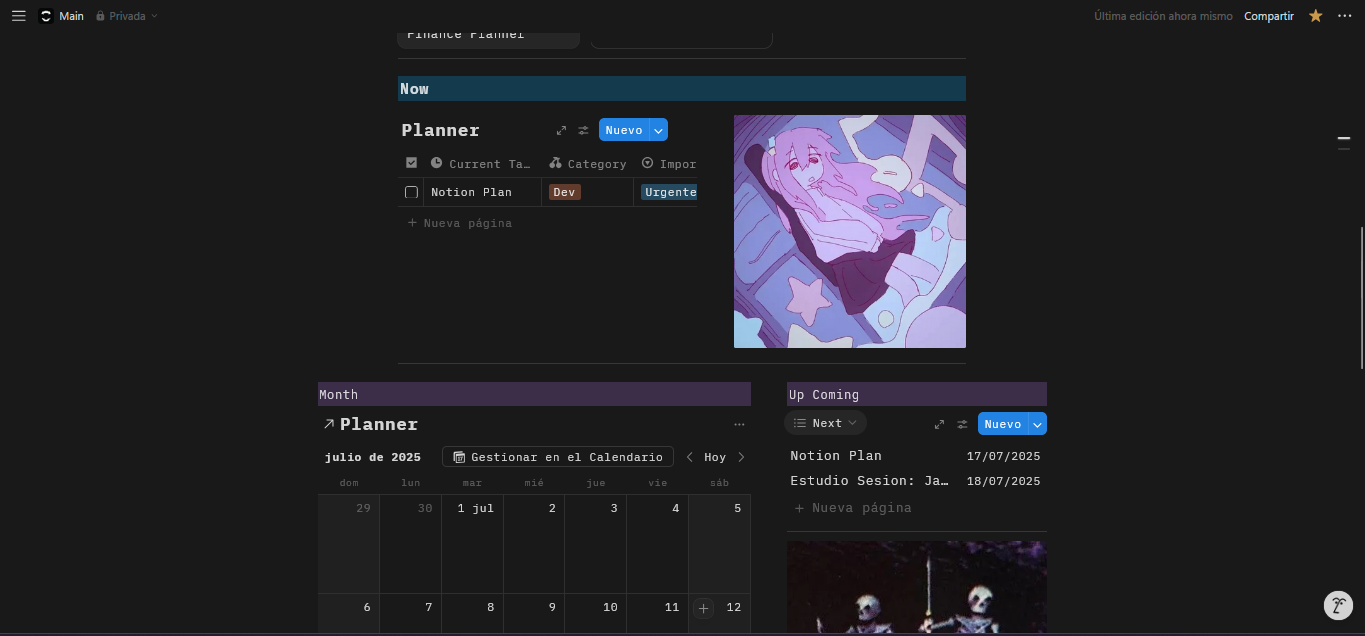Viewport: 1365px width, 636px height.
Task: Open the three-dot page options menu
Action: tap(1344, 16)
